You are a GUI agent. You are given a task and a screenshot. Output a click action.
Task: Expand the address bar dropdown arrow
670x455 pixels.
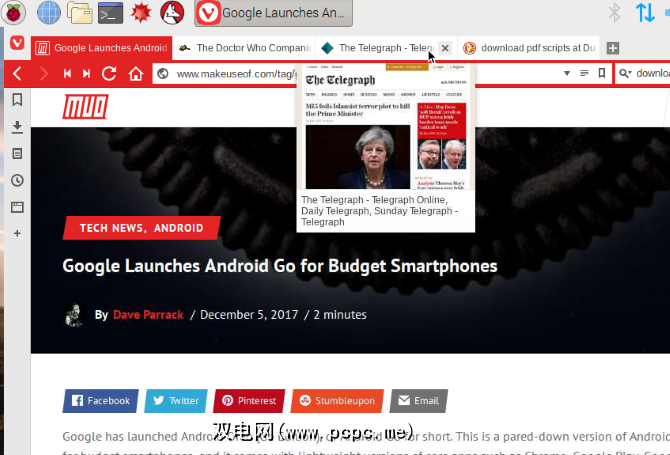pyautogui.click(x=567, y=73)
